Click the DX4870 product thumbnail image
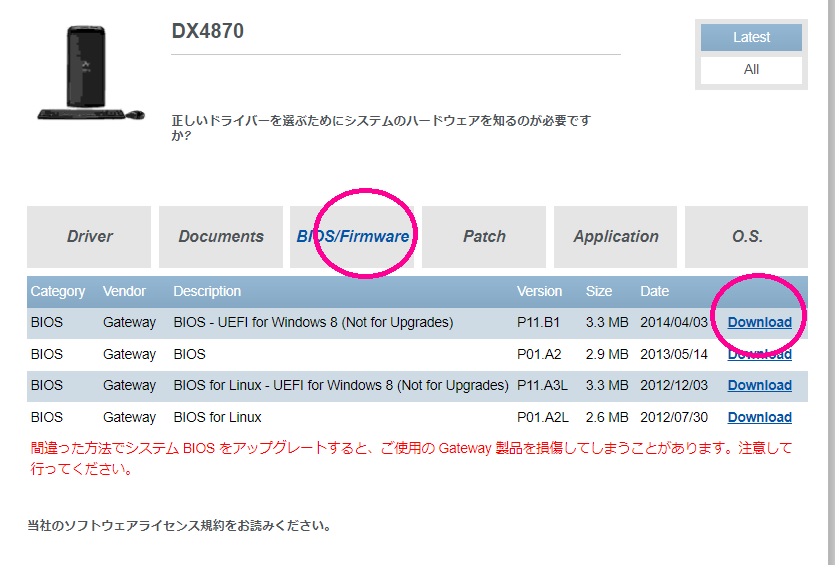The image size is (840, 582). tap(91, 72)
